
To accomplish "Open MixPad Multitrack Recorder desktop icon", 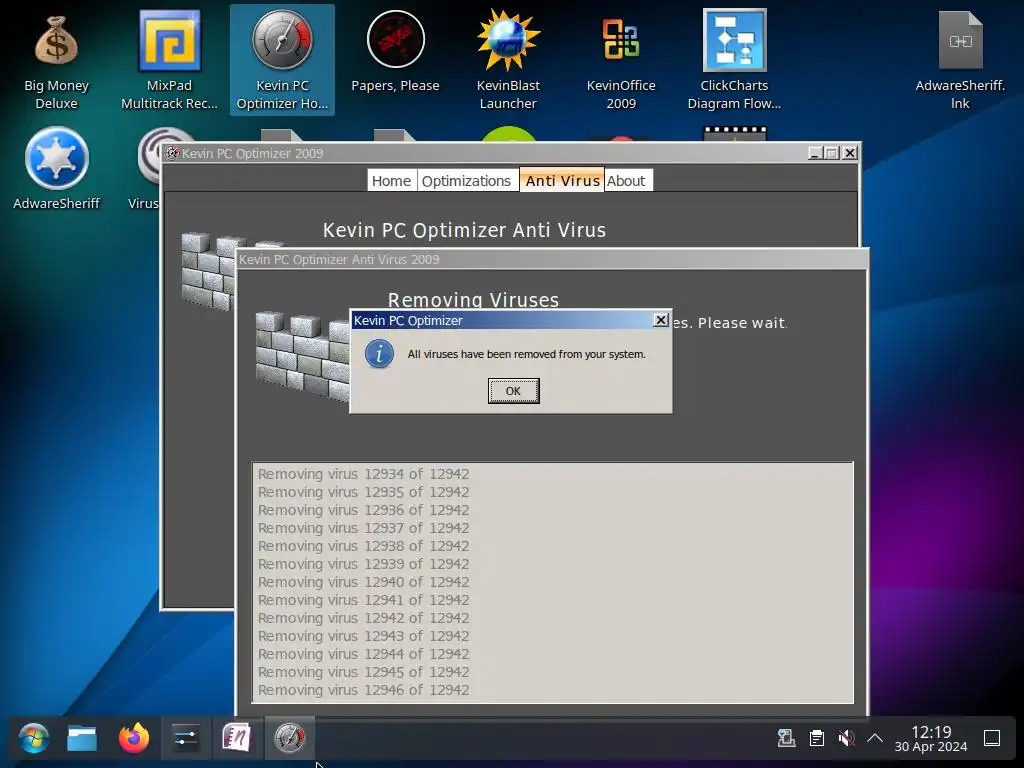I will pos(169,60).
